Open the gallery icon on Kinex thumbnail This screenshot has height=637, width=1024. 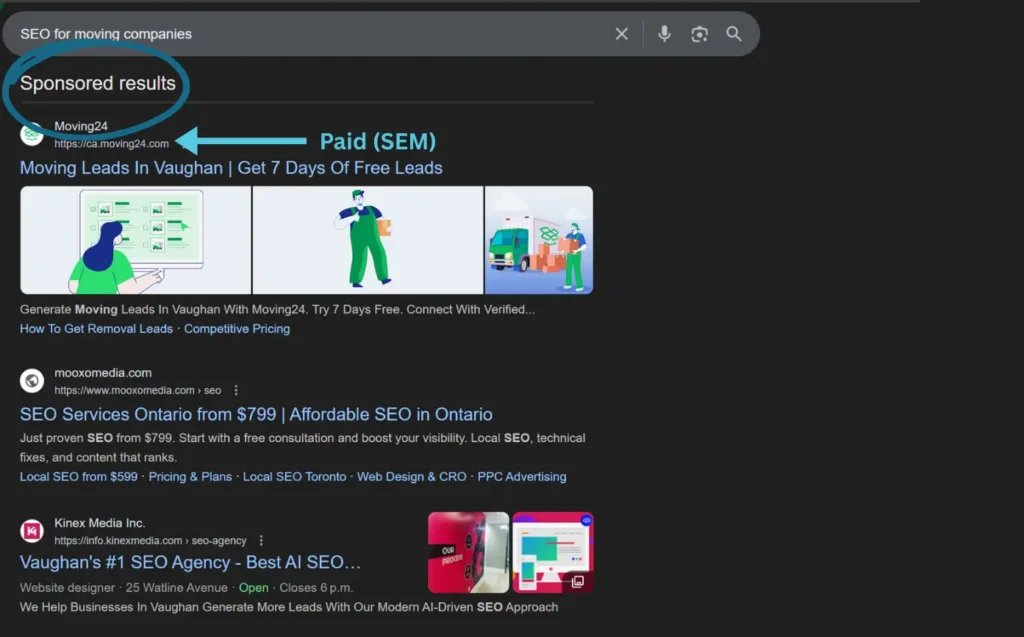tap(578, 581)
